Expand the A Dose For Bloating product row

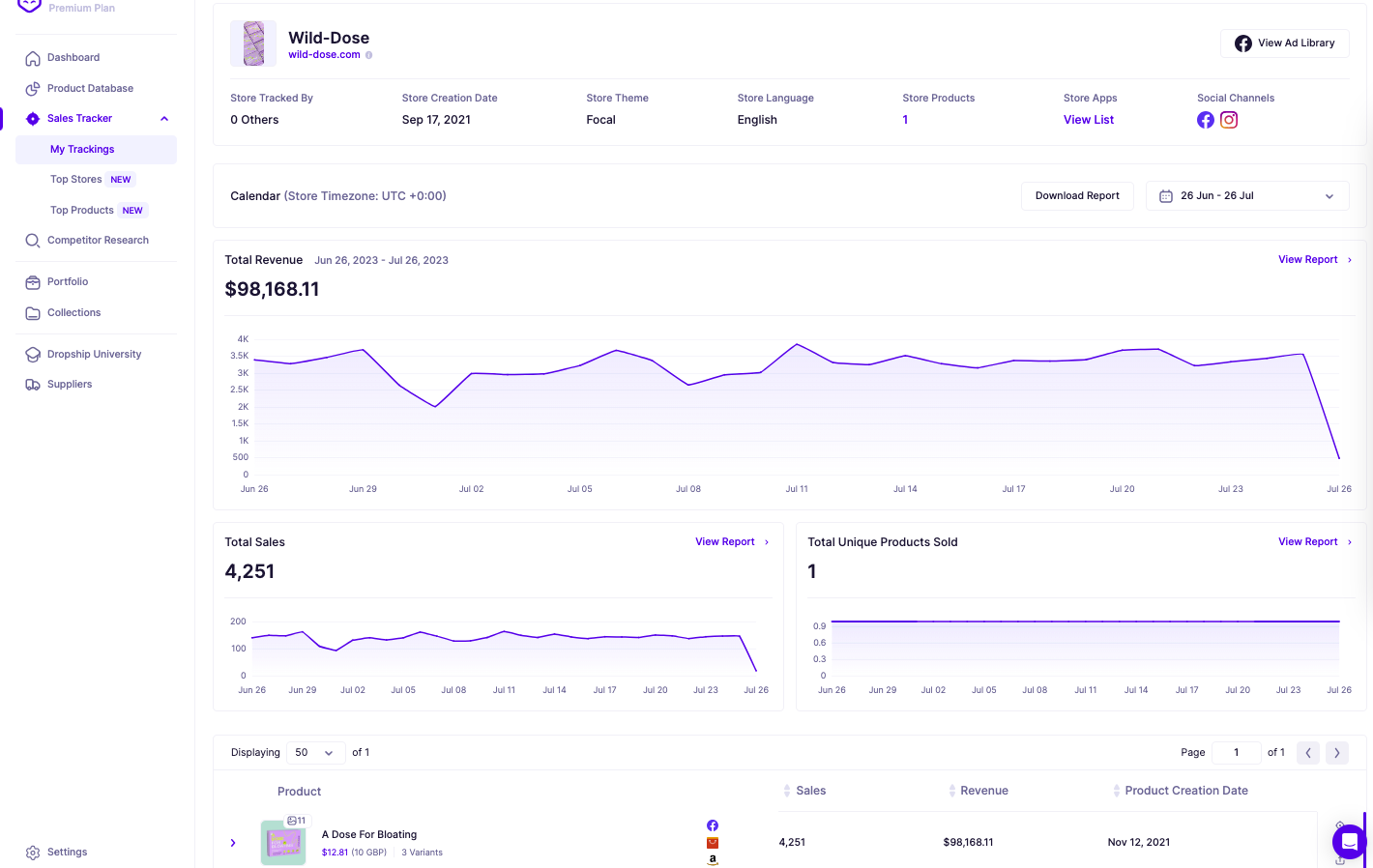232,842
